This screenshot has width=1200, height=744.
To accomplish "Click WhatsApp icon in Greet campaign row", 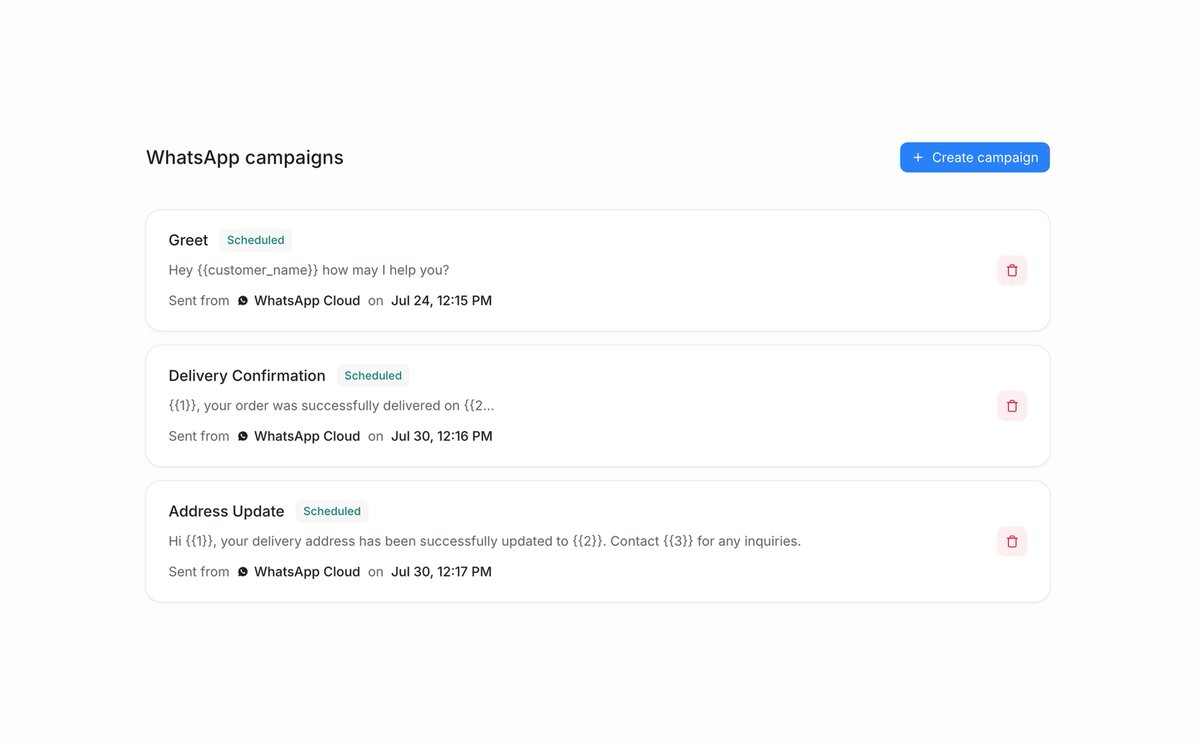I will (x=242, y=301).
